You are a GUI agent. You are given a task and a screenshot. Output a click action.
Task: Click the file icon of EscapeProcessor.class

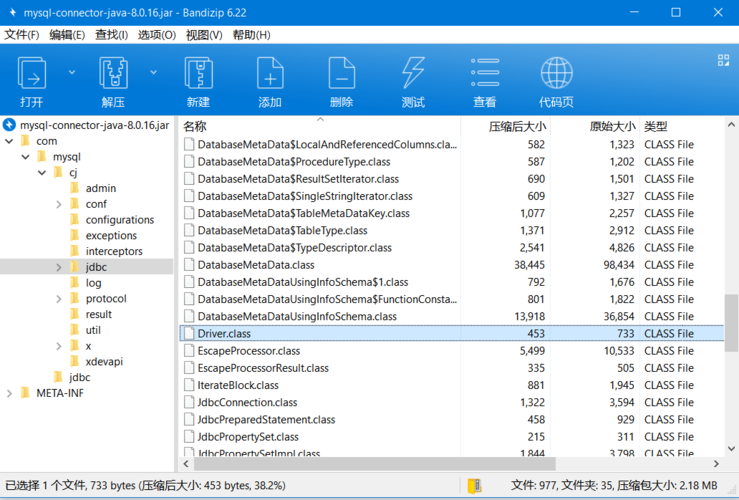pyautogui.click(x=189, y=351)
